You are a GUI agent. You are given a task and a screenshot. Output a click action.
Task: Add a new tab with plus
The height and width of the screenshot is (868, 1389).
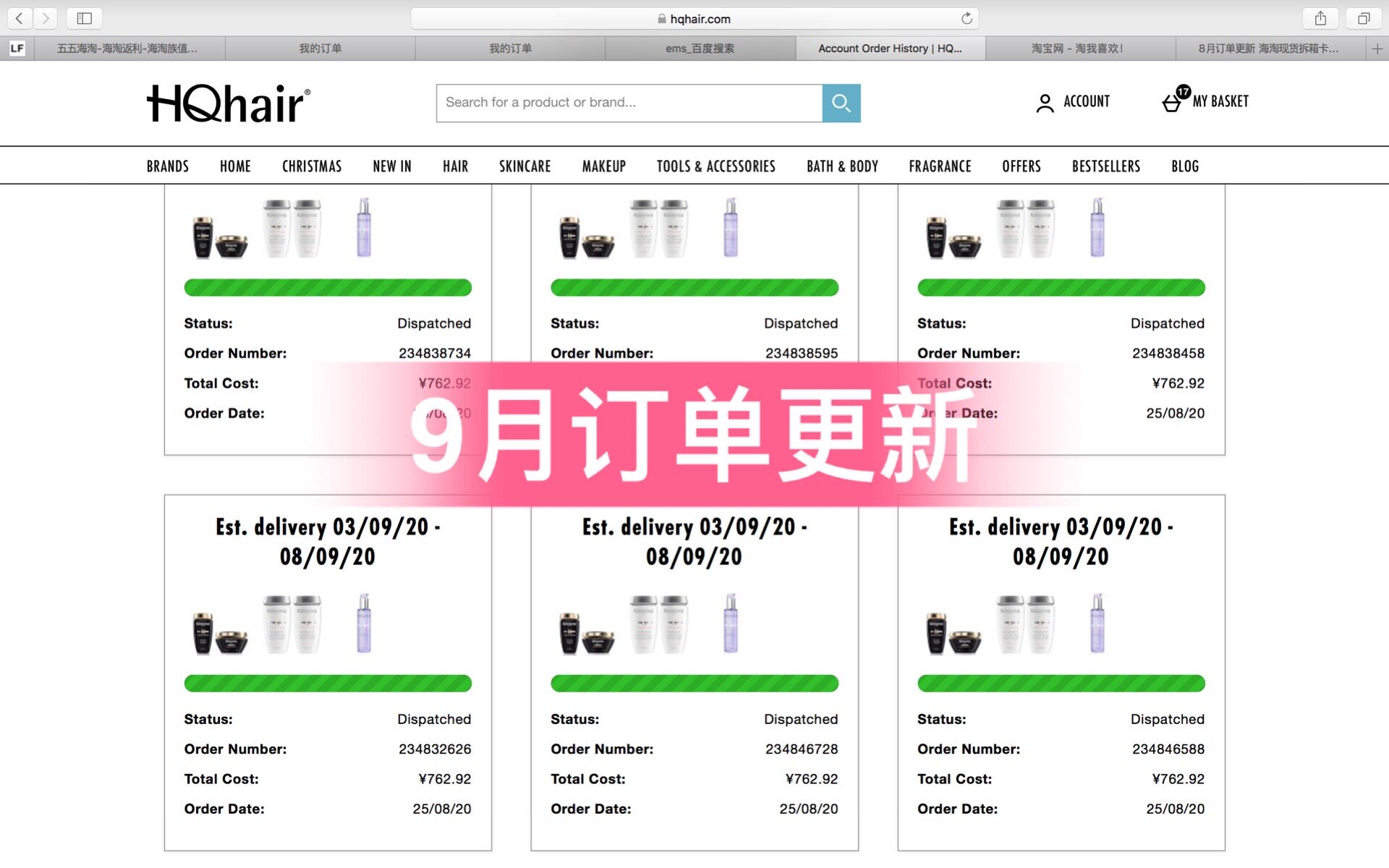pos(1377,48)
